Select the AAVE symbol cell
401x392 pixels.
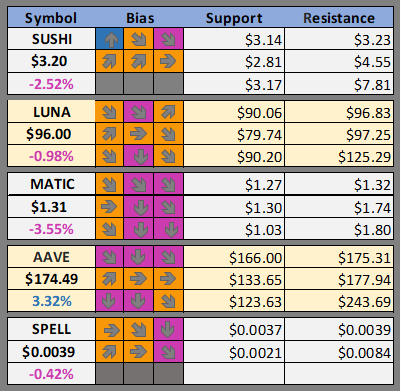(x=52, y=257)
